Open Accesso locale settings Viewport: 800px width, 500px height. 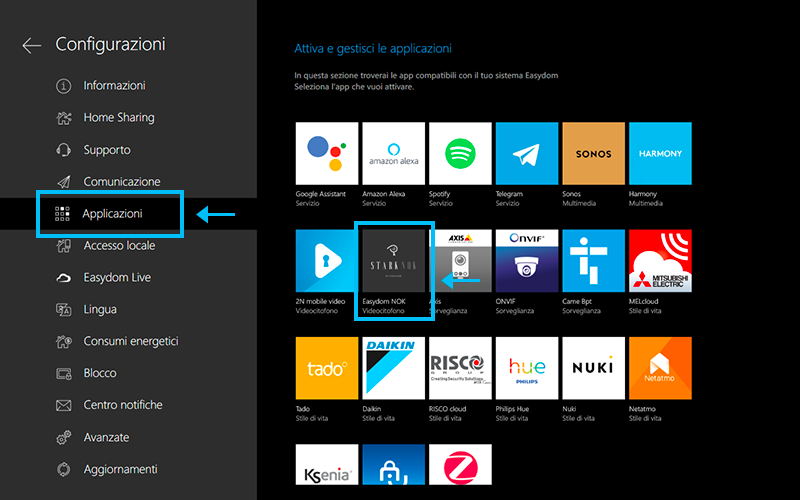[x=119, y=246]
